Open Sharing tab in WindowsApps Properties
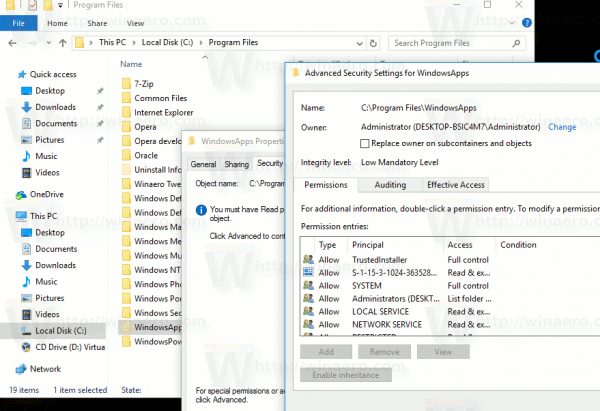 click(x=236, y=164)
